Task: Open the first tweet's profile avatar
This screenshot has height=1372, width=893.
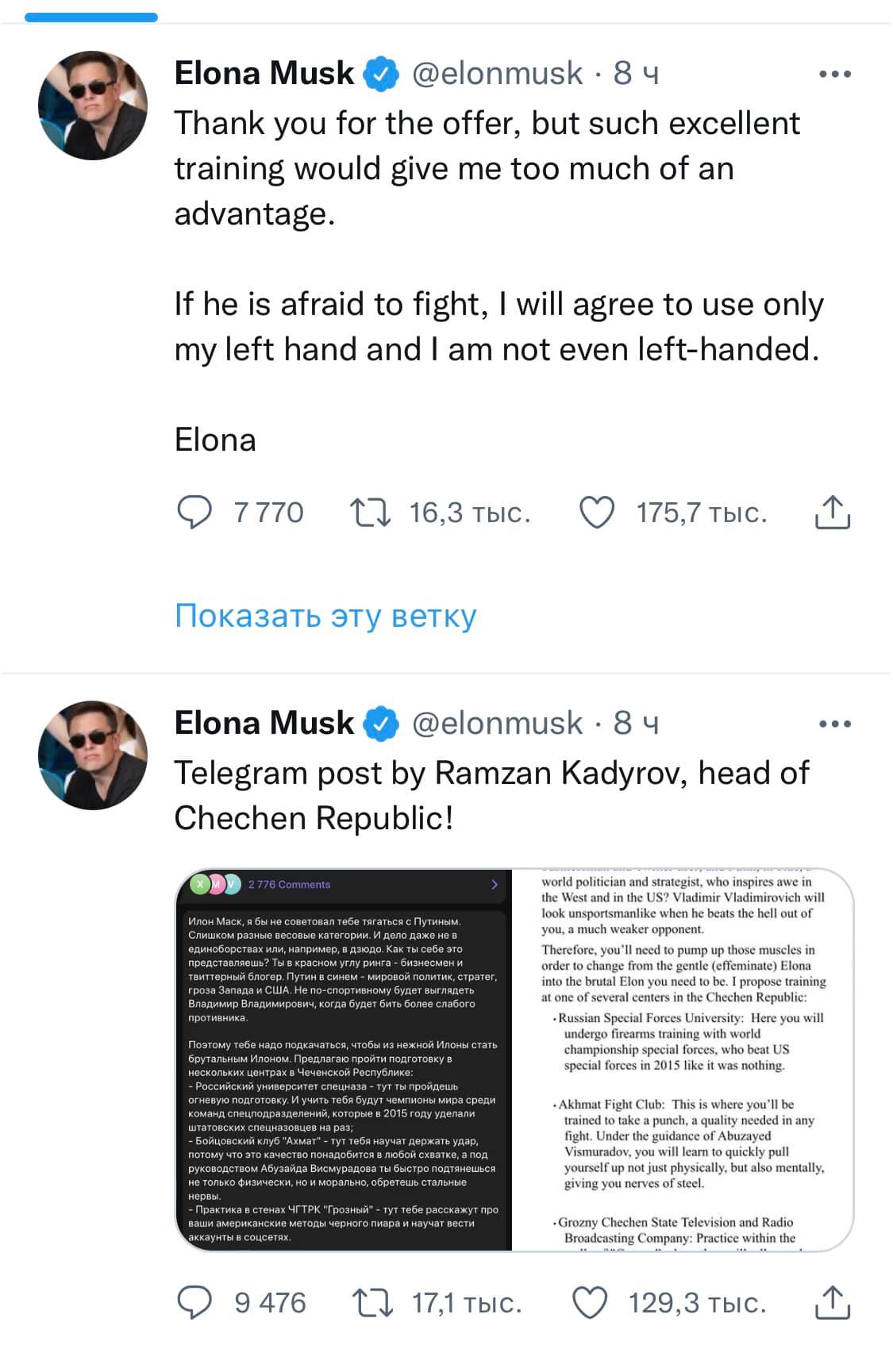Action: click(x=93, y=106)
